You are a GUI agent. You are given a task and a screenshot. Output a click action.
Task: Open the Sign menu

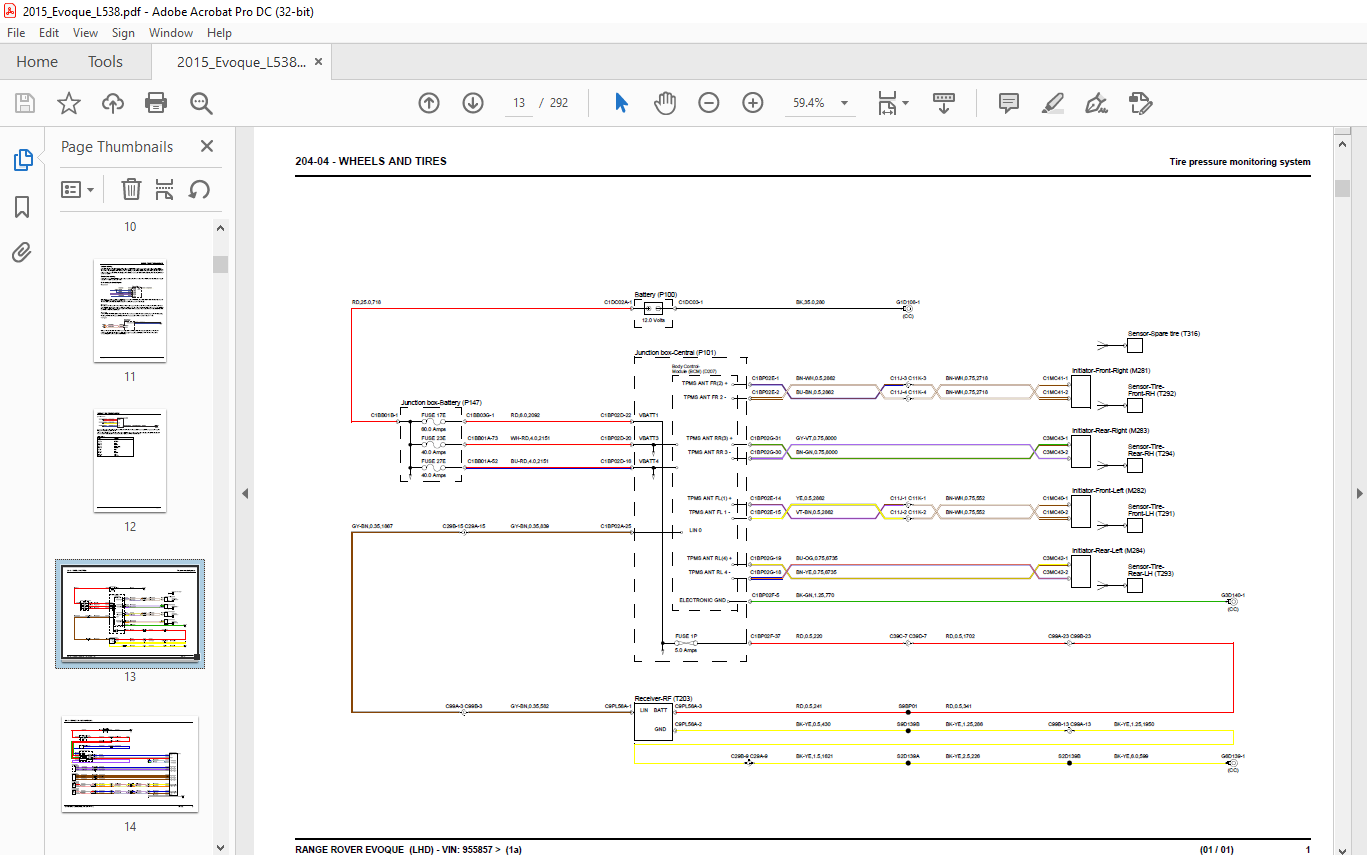tap(123, 33)
